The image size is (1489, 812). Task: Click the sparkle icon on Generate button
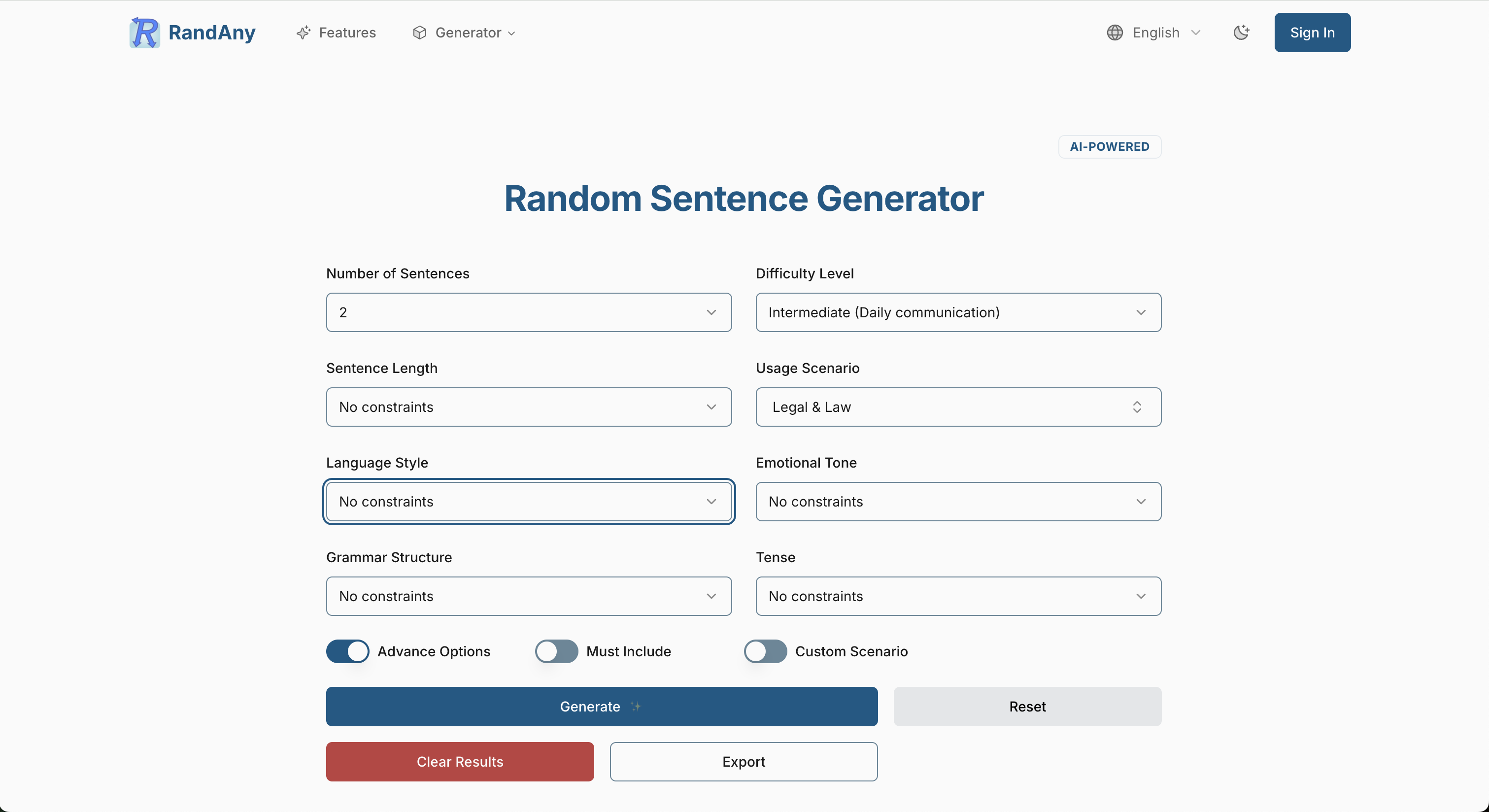point(636,706)
